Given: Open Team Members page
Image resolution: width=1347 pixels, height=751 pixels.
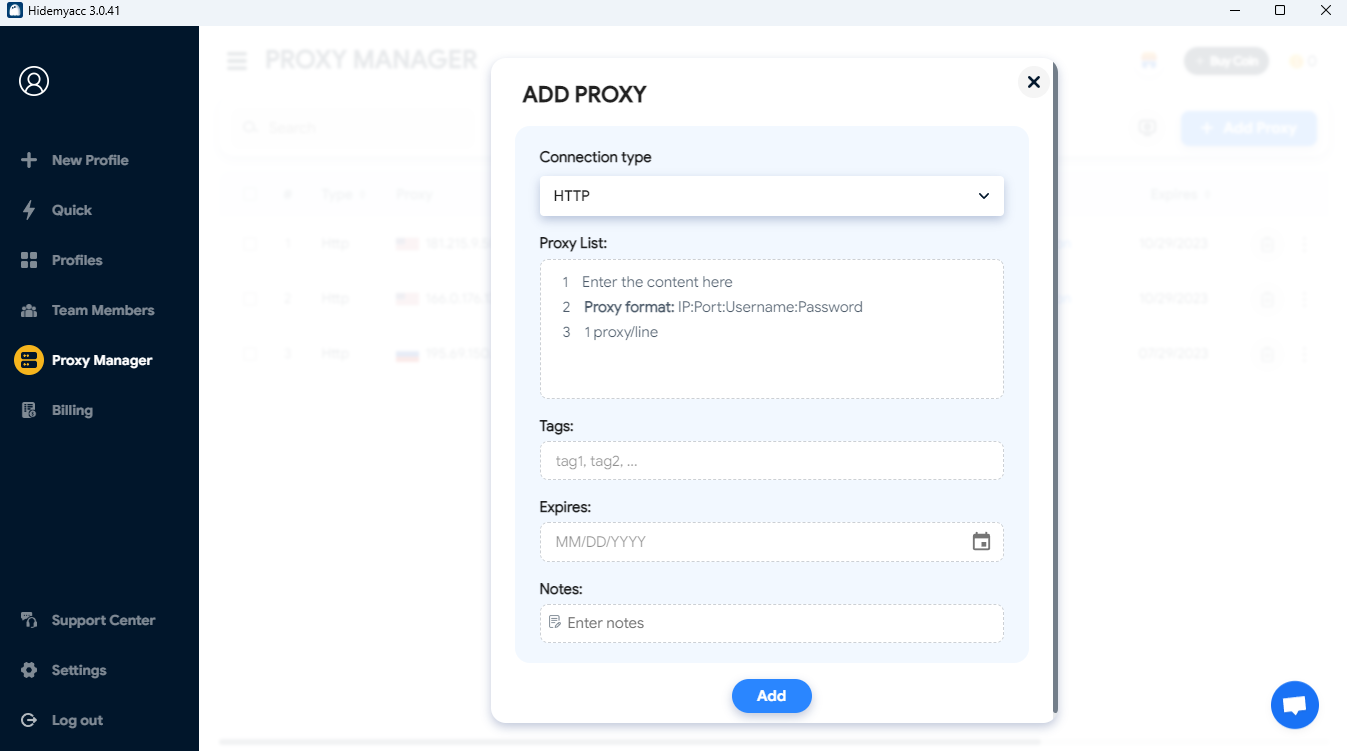Looking at the screenshot, I should click(103, 310).
